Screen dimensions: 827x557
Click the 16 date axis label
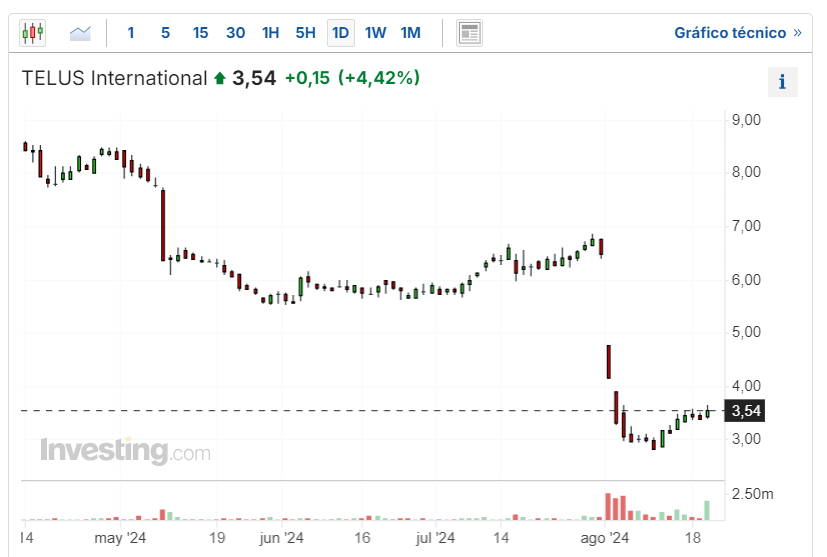pyautogui.click(x=362, y=538)
